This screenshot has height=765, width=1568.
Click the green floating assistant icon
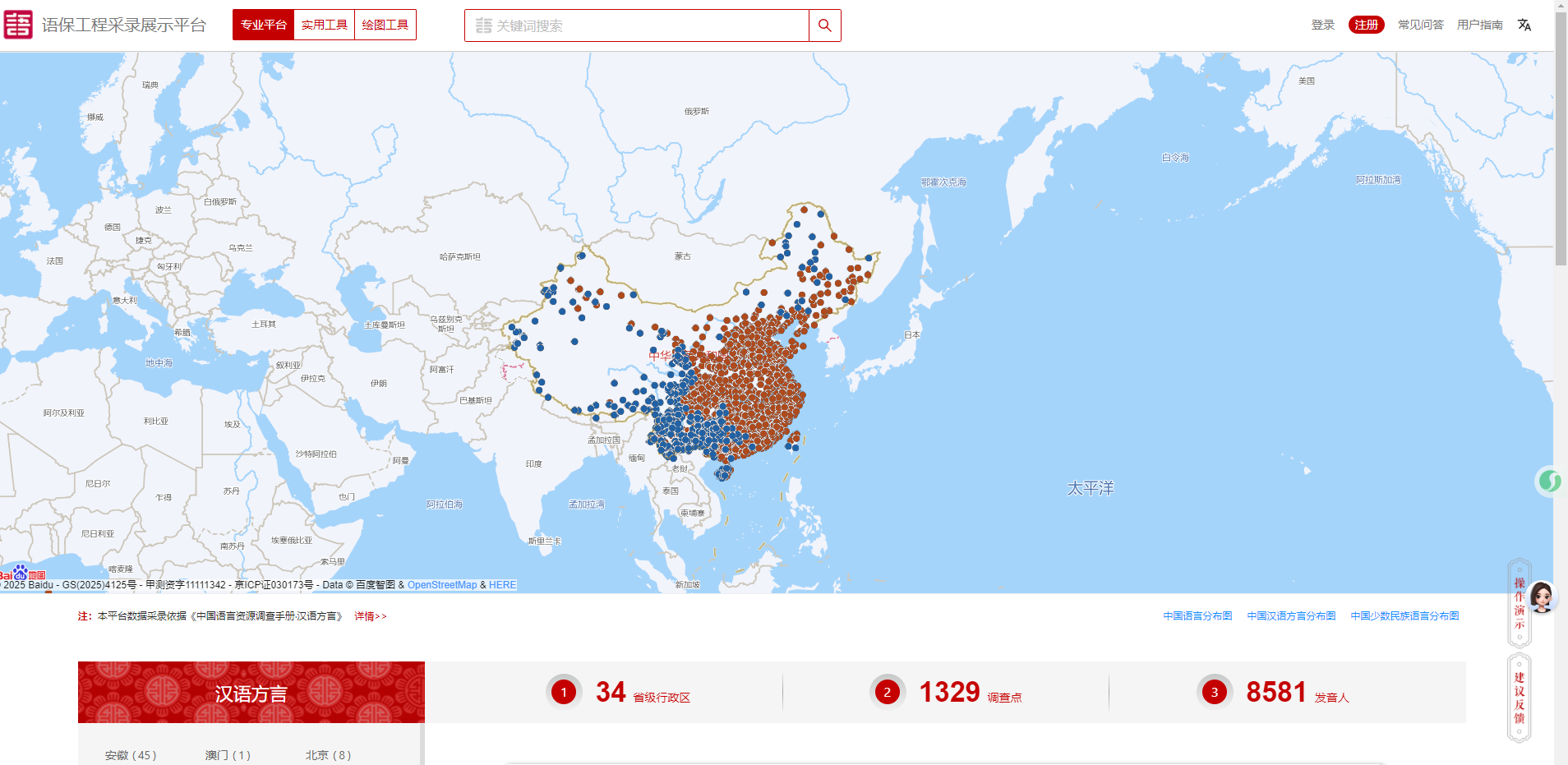(1549, 481)
